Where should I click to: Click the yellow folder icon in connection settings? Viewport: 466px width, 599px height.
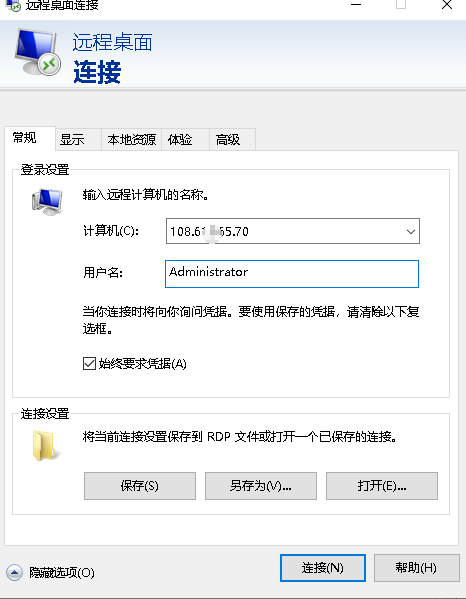point(45,446)
